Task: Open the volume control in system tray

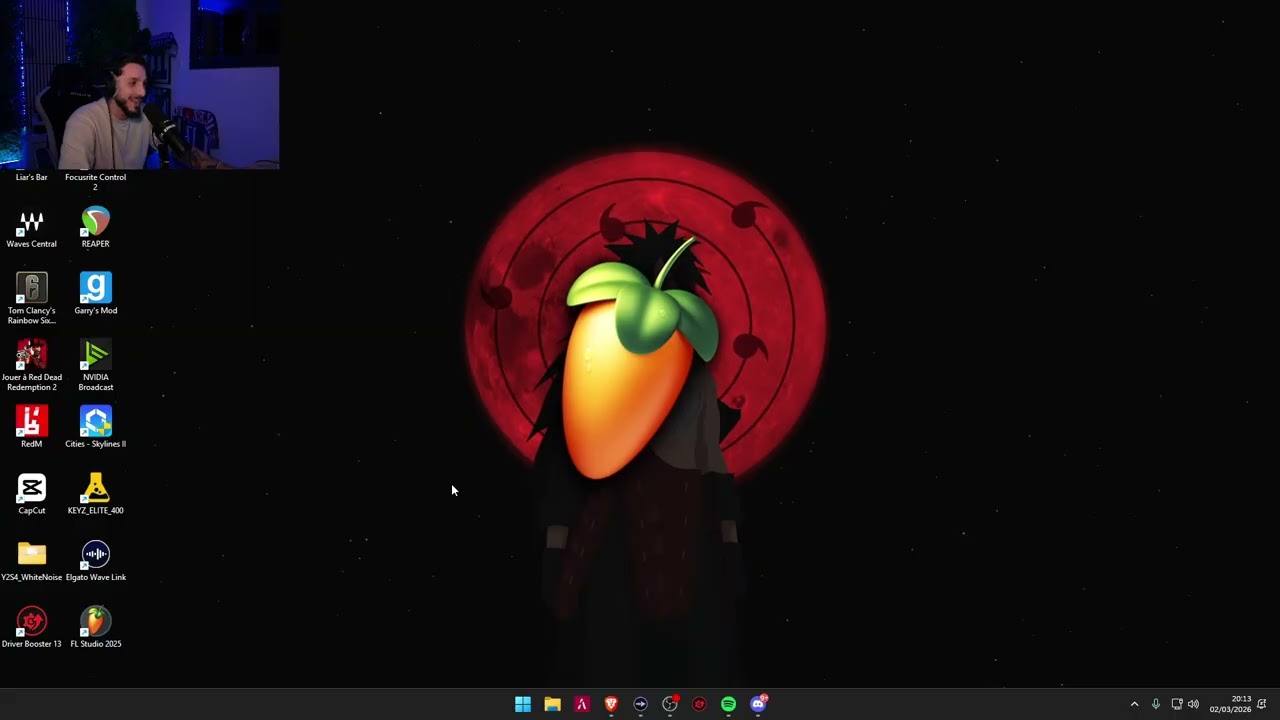Action: (x=1193, y=704)
